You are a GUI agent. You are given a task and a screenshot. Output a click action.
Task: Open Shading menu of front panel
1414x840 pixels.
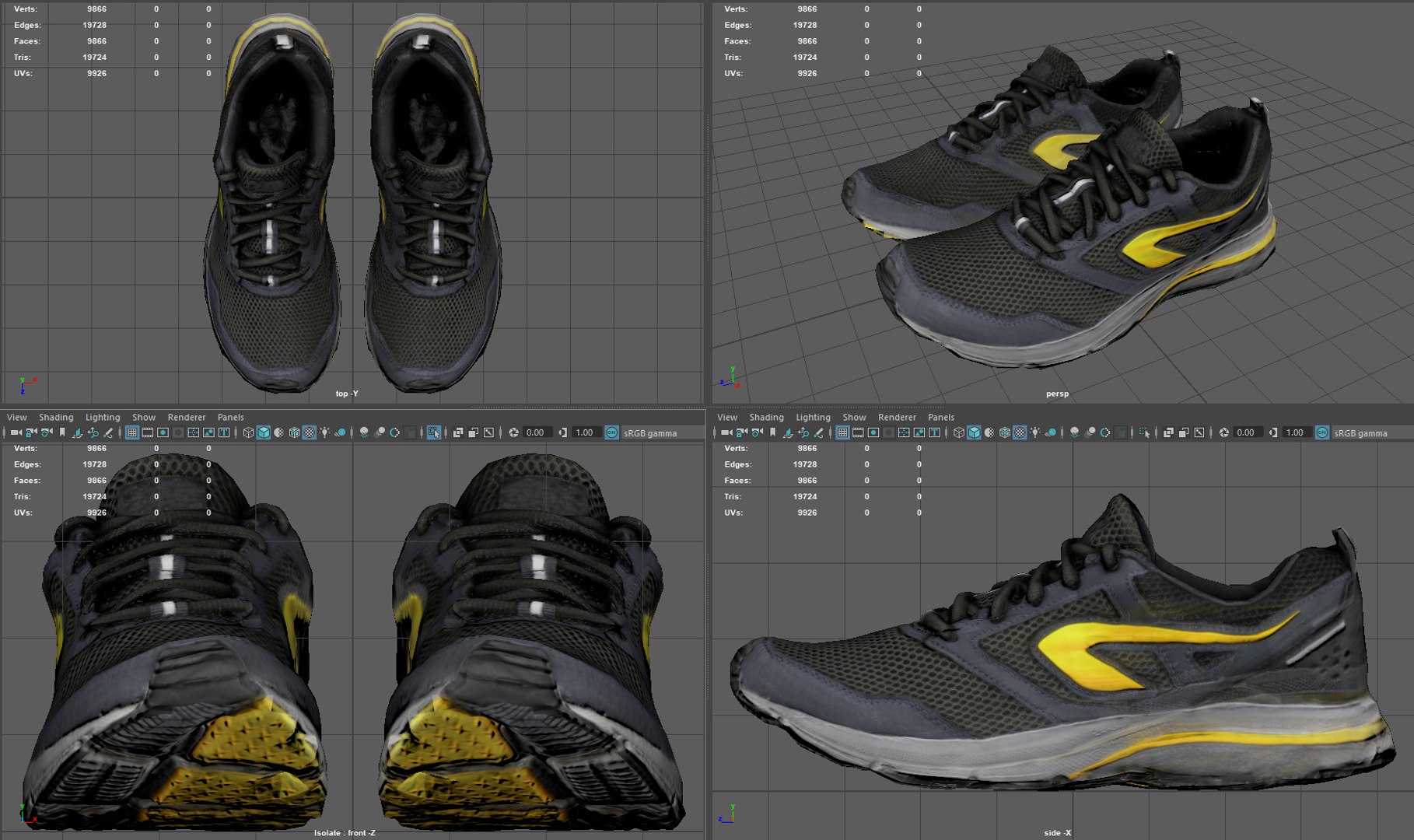[56, 417]
